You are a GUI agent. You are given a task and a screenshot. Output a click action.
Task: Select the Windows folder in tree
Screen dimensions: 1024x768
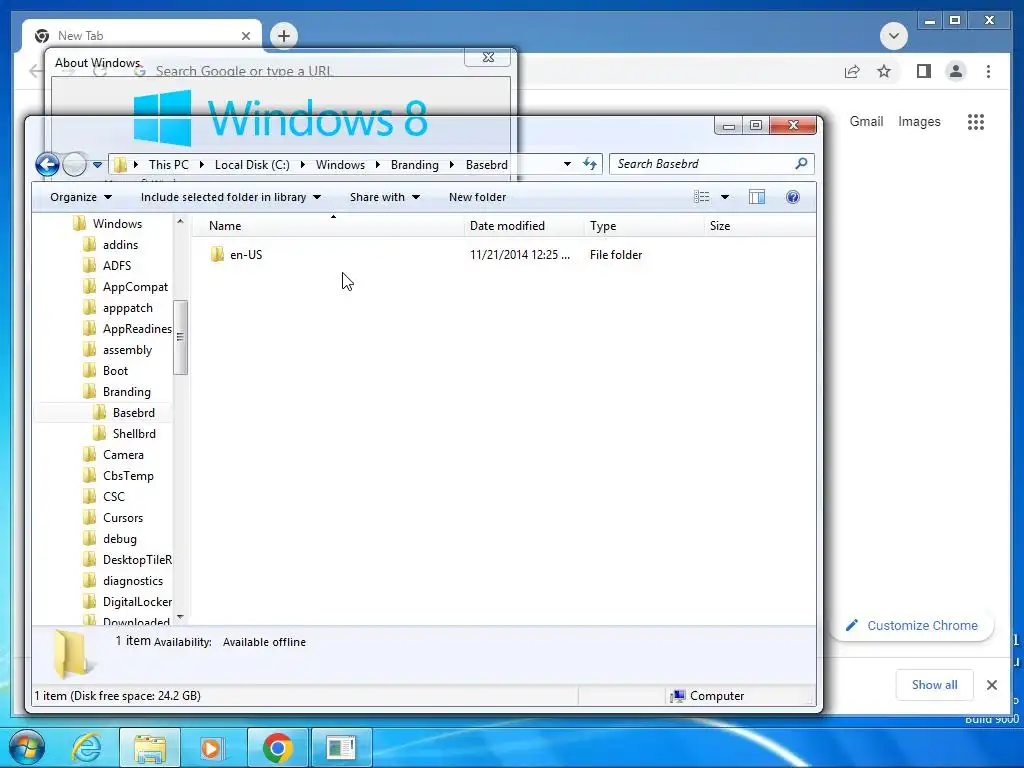118,223
